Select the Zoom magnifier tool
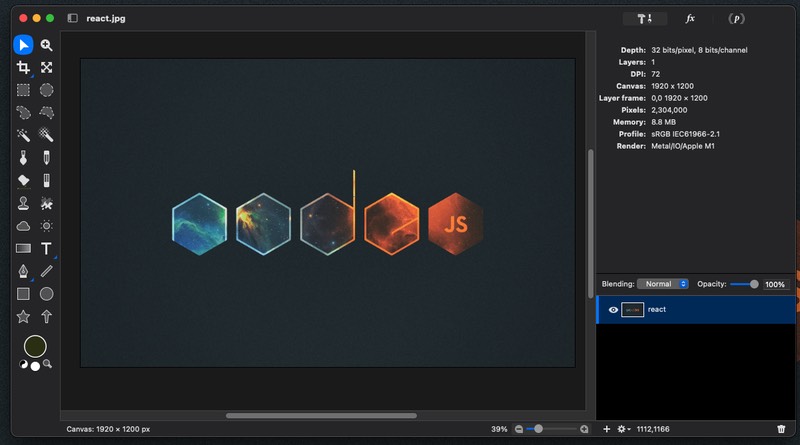Viewport: 800px width, 445px height. click(46, 45)
